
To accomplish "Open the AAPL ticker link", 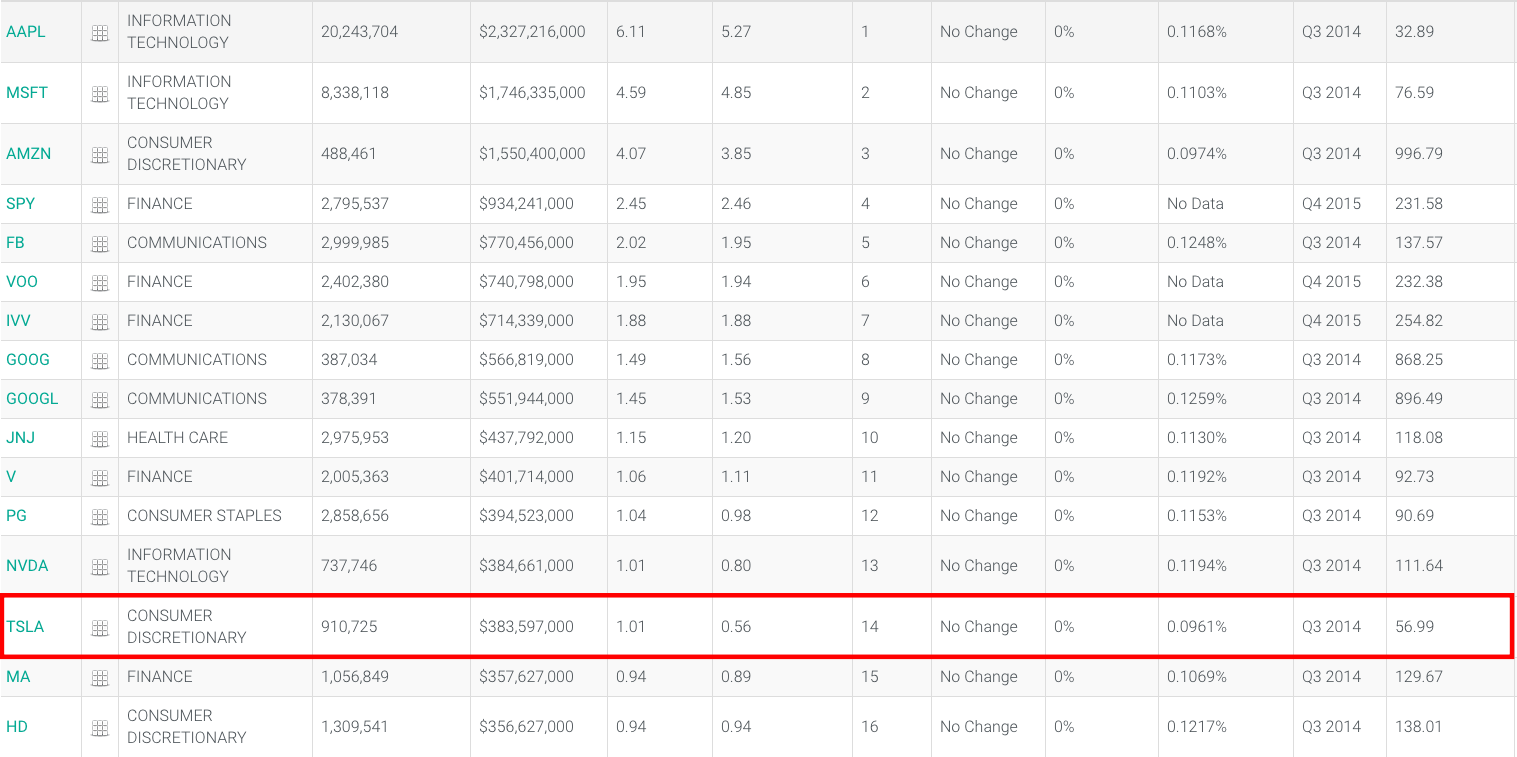I will coord(26,32).
